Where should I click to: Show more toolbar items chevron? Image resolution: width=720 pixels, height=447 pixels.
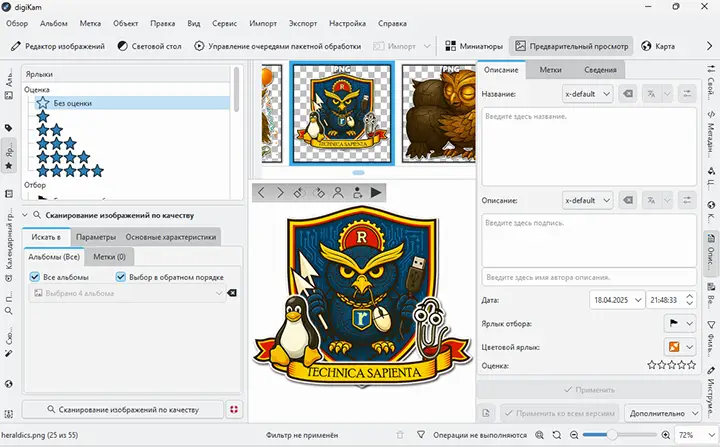tap(709, 46)
